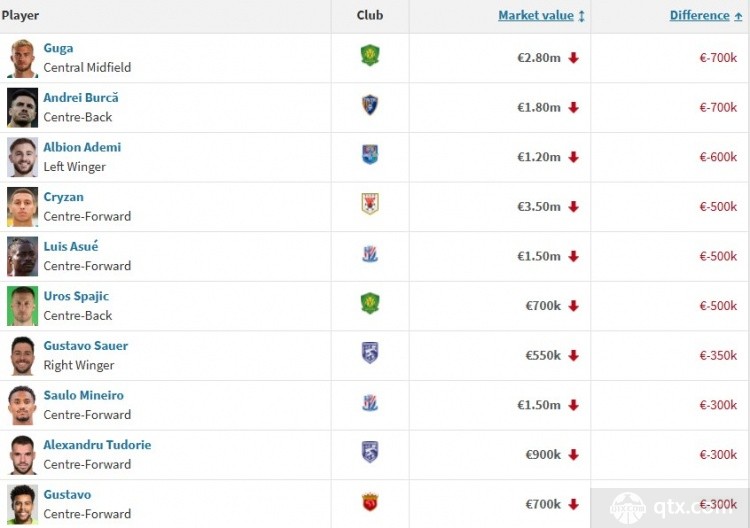Open Saulo Mineiro's player page

pos(83,395)
